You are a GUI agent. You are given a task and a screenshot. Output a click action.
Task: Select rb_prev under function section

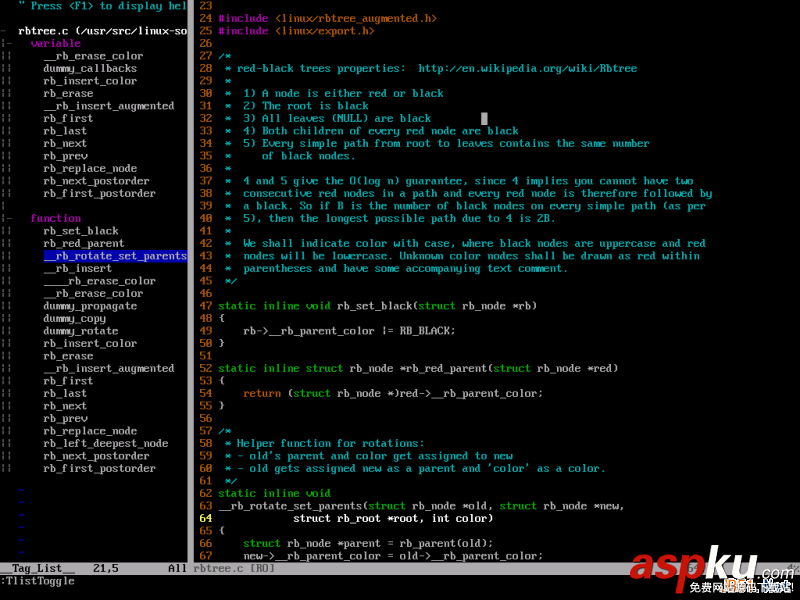[65, 418]
